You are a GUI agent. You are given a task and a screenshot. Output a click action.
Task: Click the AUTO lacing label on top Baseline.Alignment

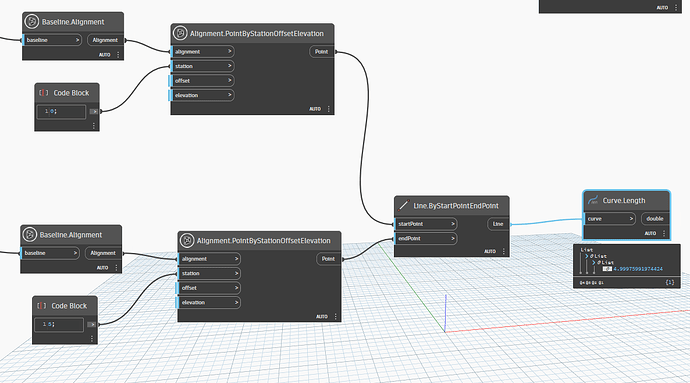point(104,55)
